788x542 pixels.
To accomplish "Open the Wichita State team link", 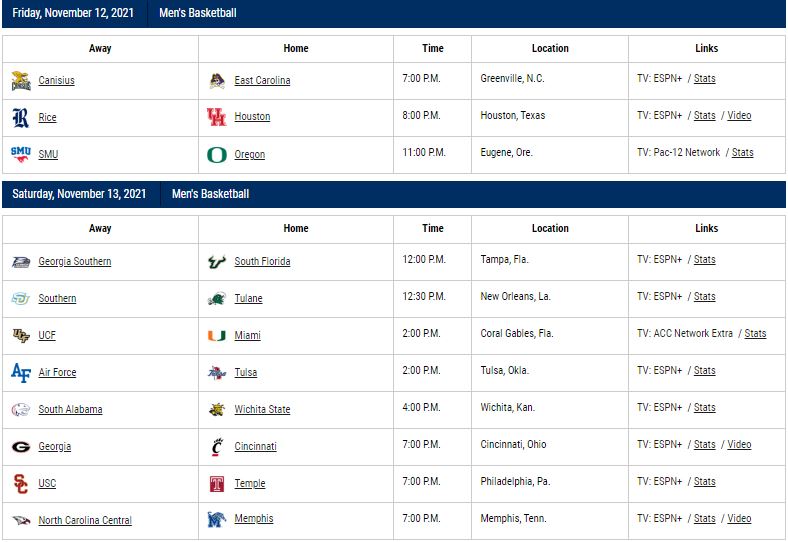I will click(x=262, y=409).
